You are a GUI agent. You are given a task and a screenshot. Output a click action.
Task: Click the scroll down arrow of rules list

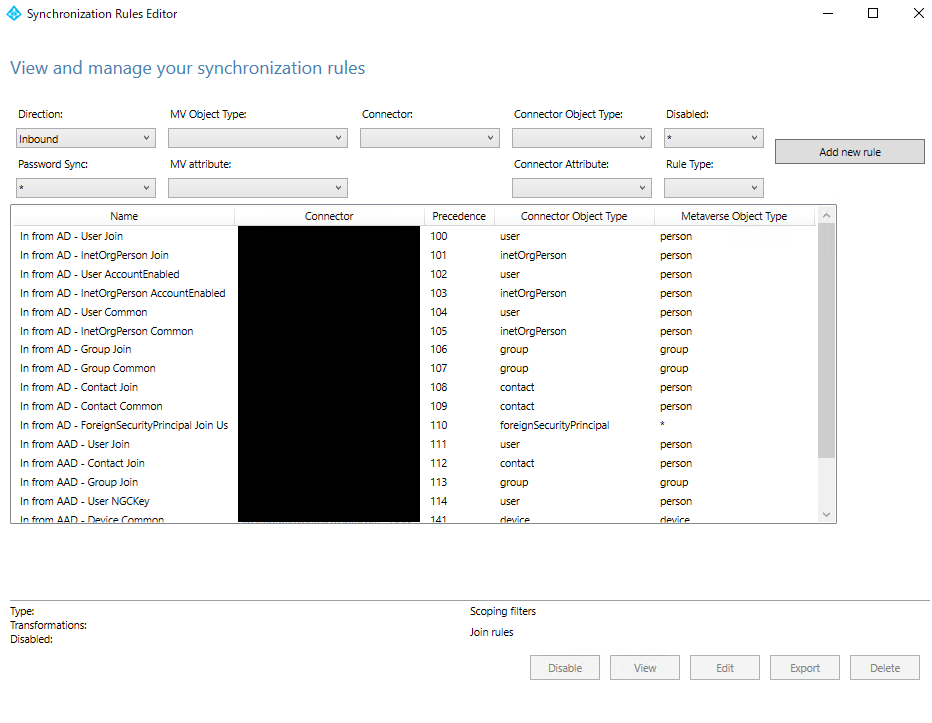click(826, 514)
